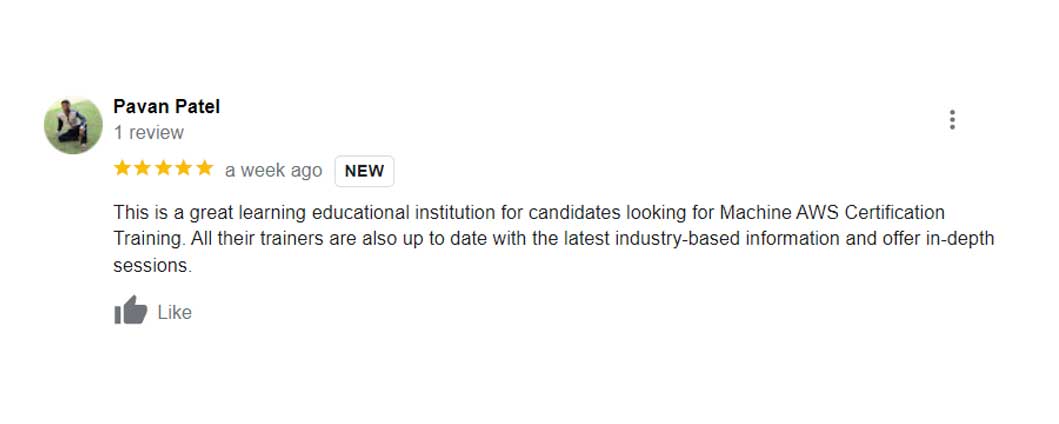Click the NEW badge
The height and width of the screenshot is (424, 1059).
click(x=364, y=171)
